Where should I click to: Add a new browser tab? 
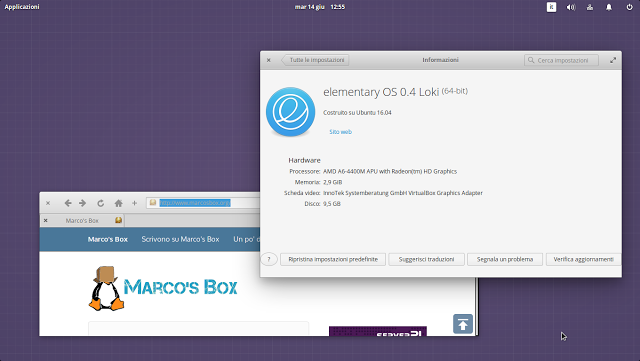tap(134, 203)
